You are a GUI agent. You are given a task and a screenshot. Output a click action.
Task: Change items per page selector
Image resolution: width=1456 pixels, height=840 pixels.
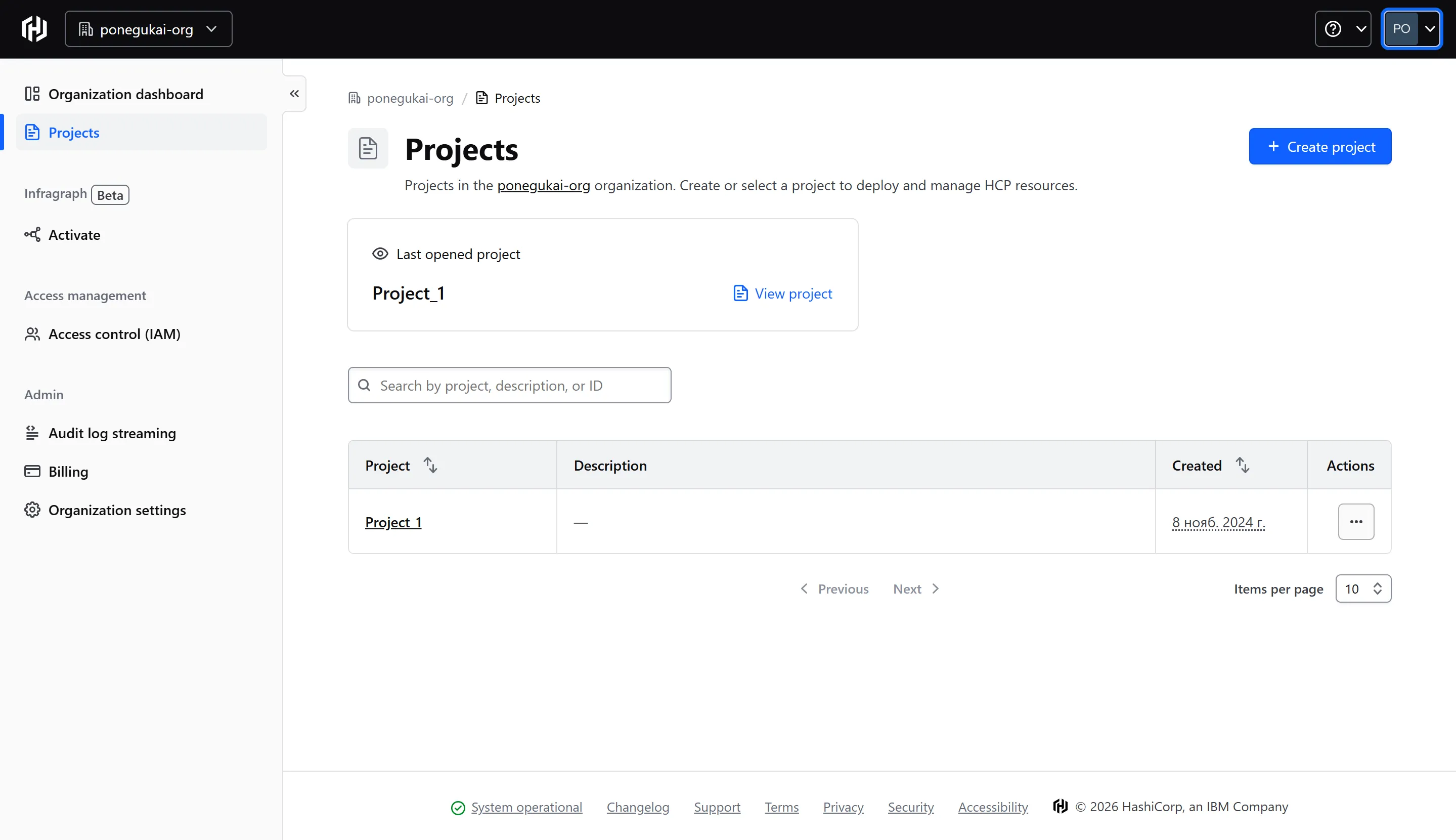click(1363, 589)
